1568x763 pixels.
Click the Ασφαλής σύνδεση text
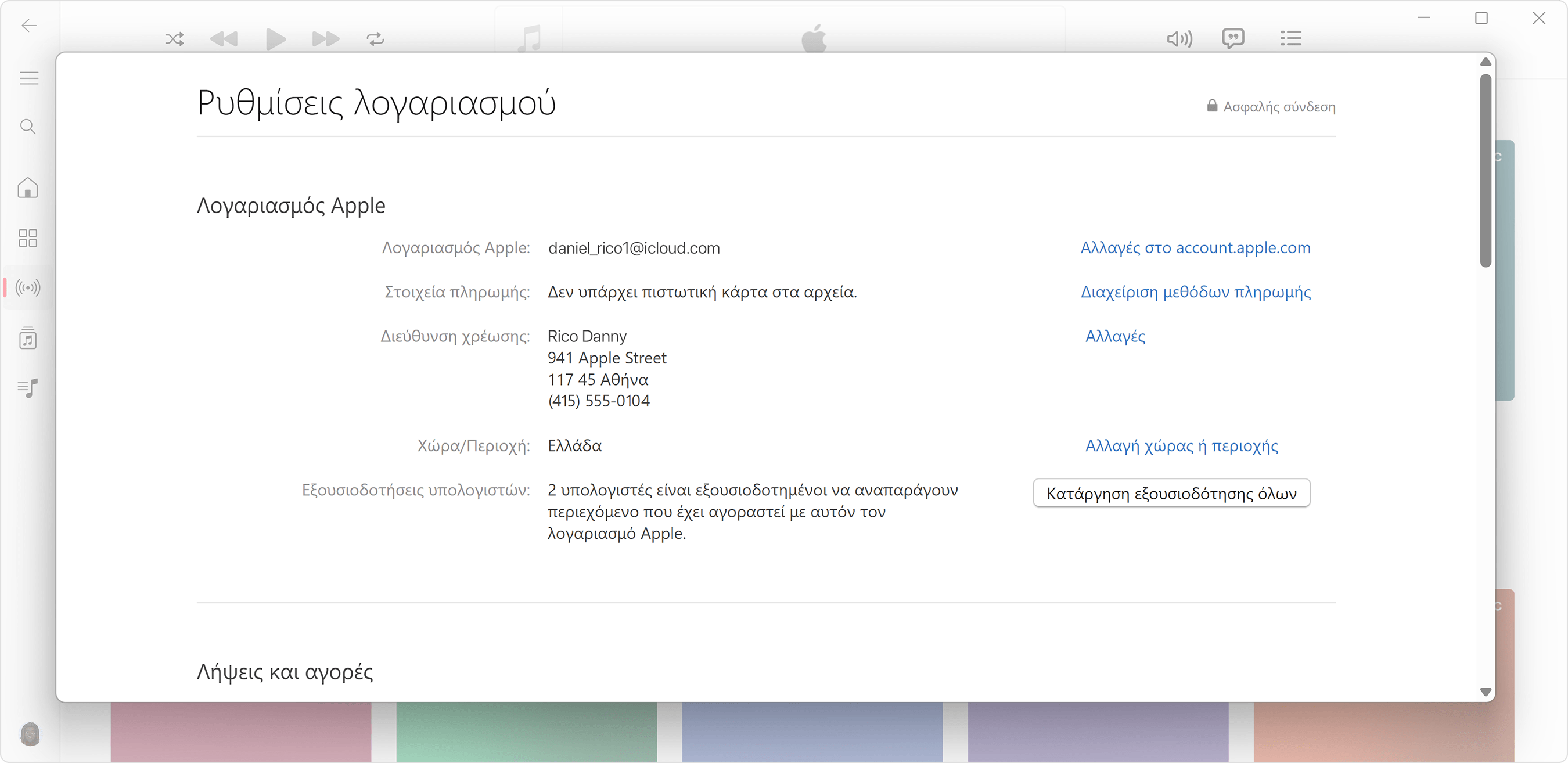[1279, 107]
